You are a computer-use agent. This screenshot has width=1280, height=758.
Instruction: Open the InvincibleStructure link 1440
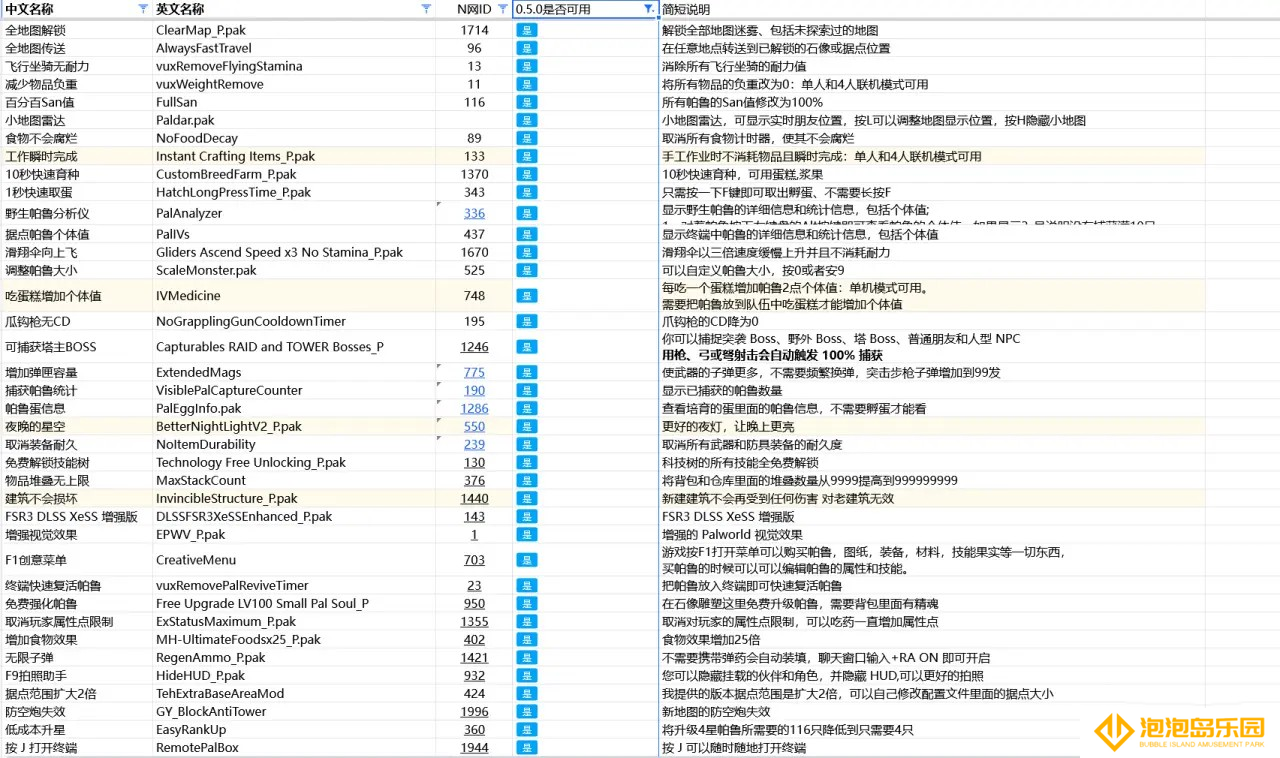(474, 498)
